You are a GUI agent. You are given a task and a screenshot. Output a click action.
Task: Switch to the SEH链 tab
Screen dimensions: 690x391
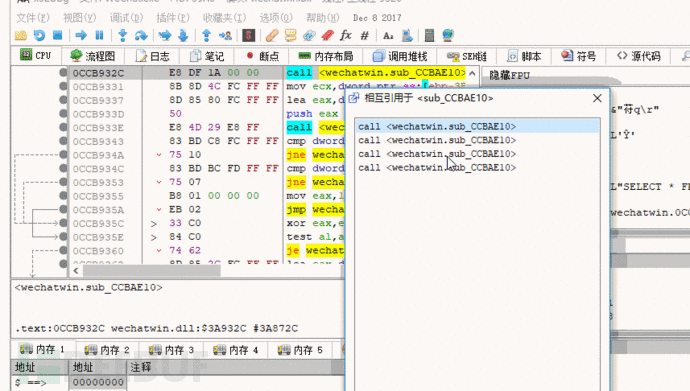click(466, 56)
